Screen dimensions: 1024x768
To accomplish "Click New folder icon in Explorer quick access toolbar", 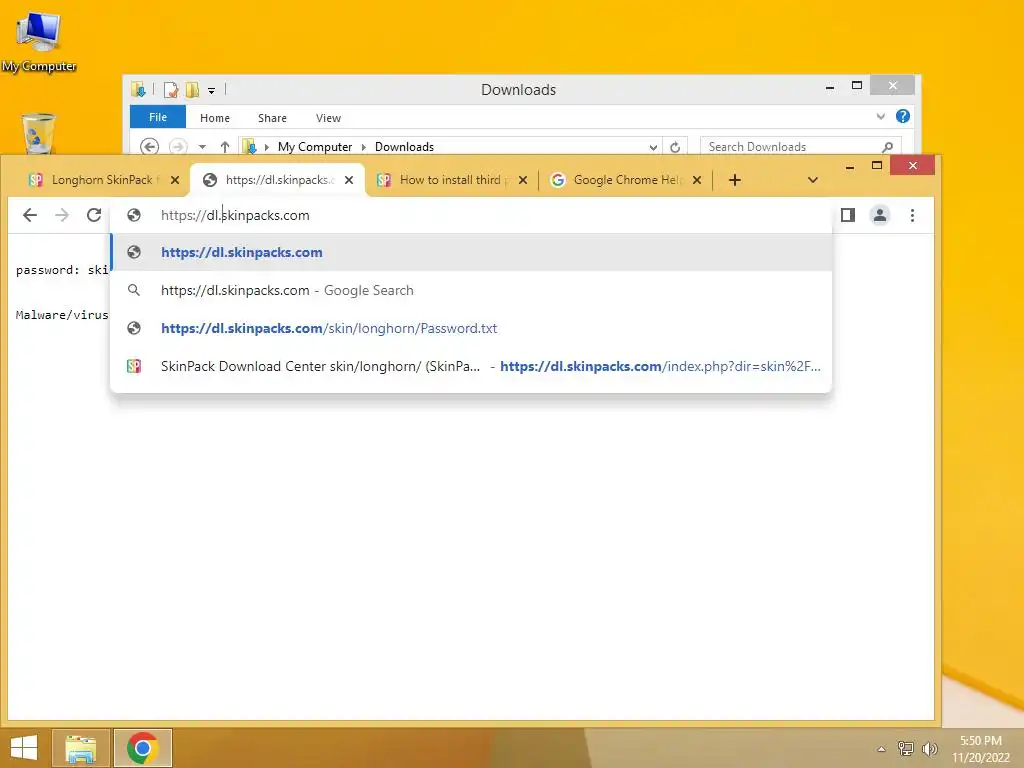I will point(192,90).
